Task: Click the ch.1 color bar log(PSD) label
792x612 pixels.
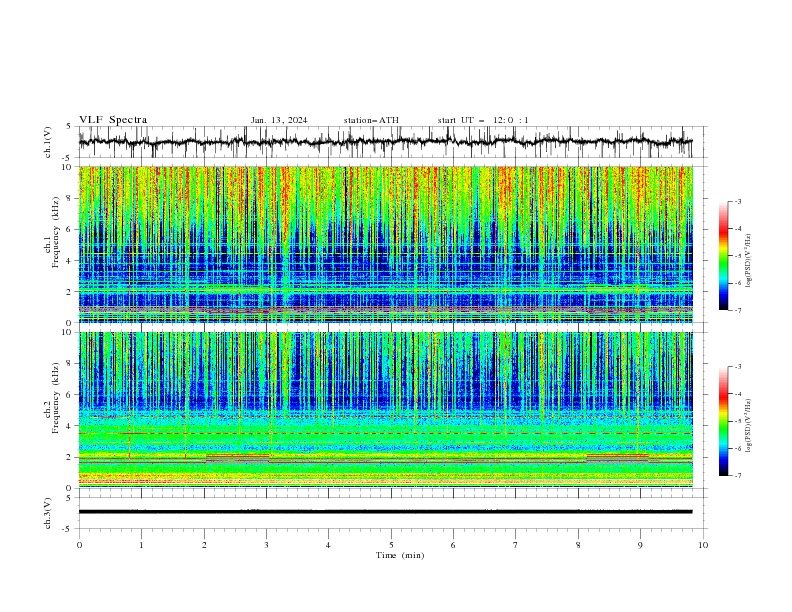Action: [x=749, y=261]
